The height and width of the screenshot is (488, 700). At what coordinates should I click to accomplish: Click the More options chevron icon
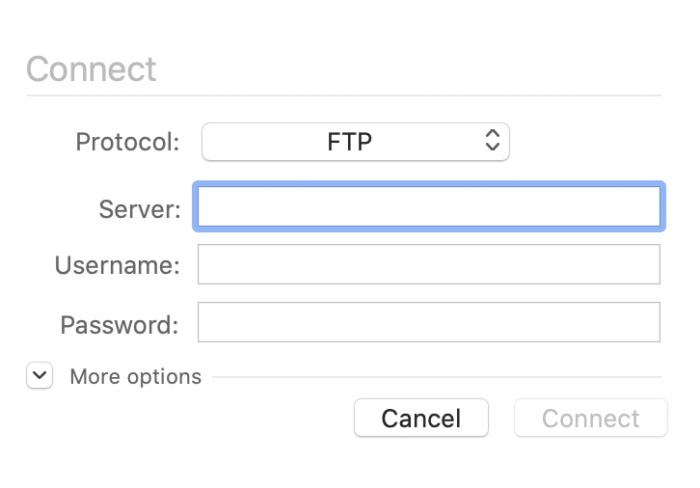[39, 376]
